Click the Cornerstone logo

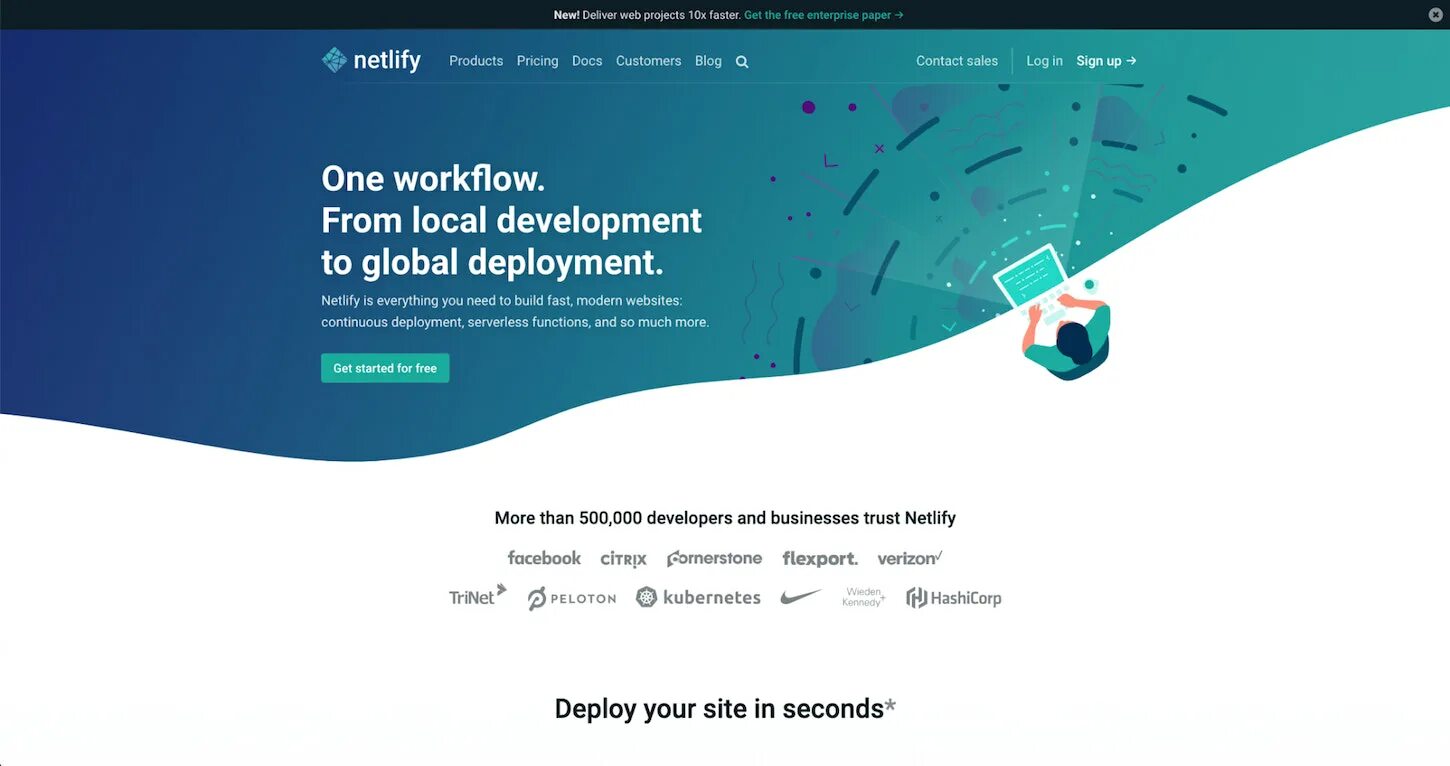(714, 558)
